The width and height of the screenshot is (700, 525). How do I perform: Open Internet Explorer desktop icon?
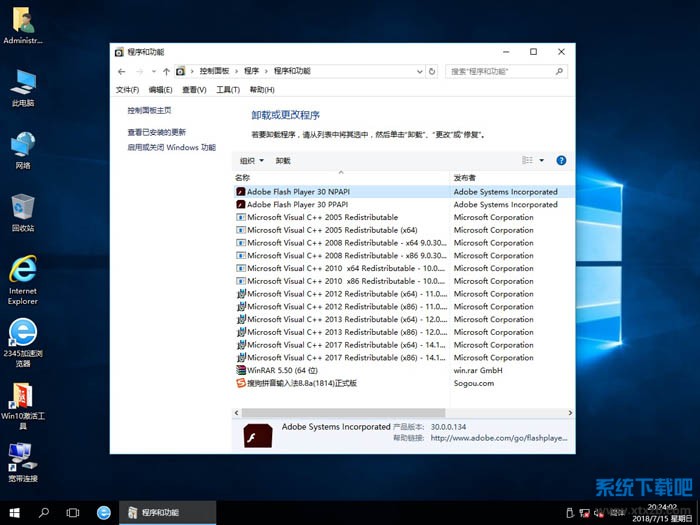[22, 277]
